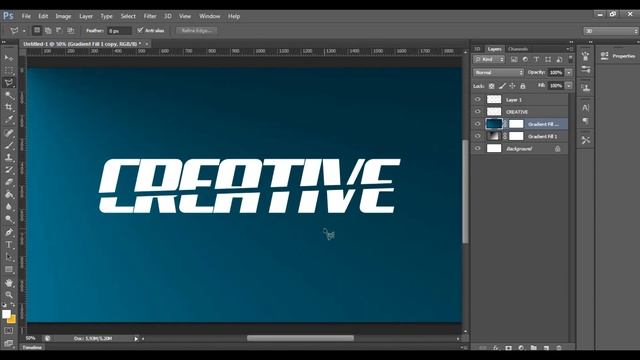The image size is (640, 360).
Task: Switch to the 3D panel tab
Action: tap(477, 49)
